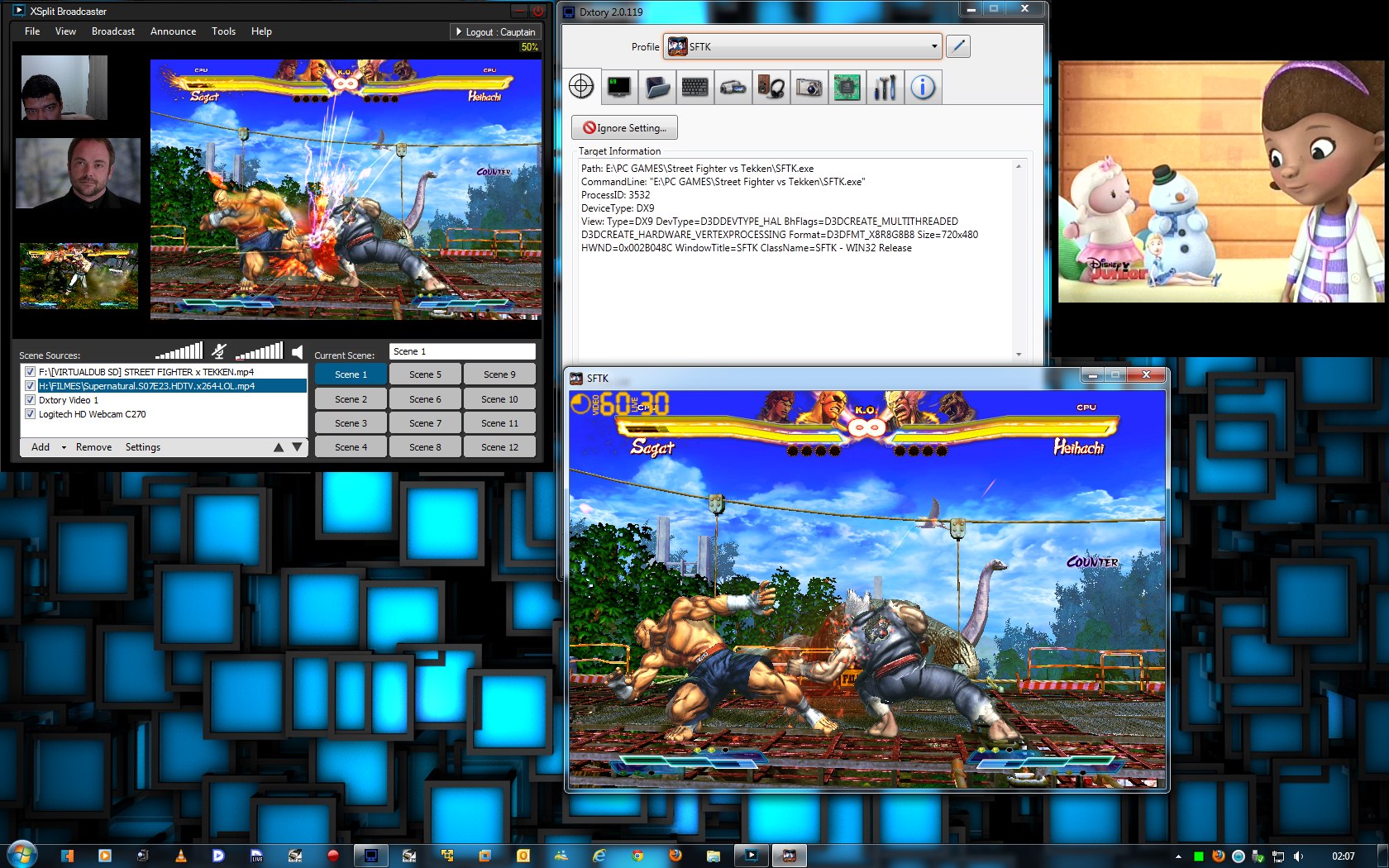The height and width of the screenshot is (868, 1389).
Task: Mute the speaker output in XSplit
Action: [x=297, y=352]
